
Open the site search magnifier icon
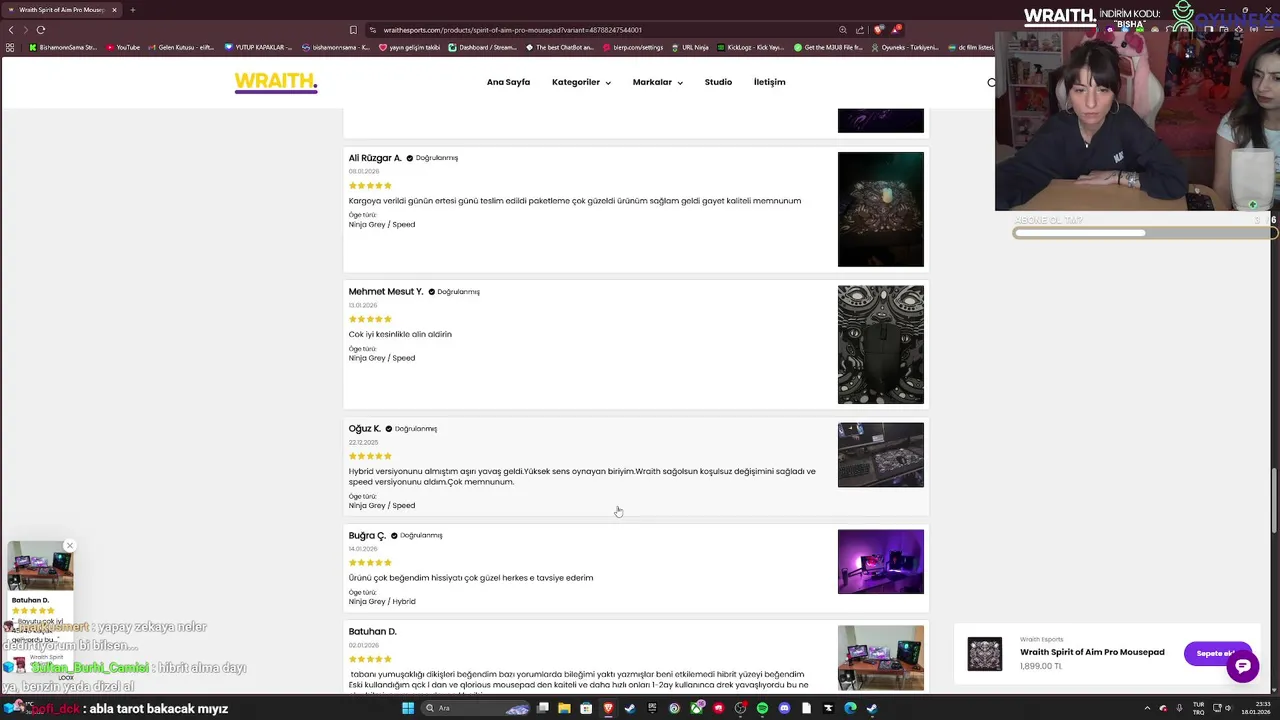(991, 83)
